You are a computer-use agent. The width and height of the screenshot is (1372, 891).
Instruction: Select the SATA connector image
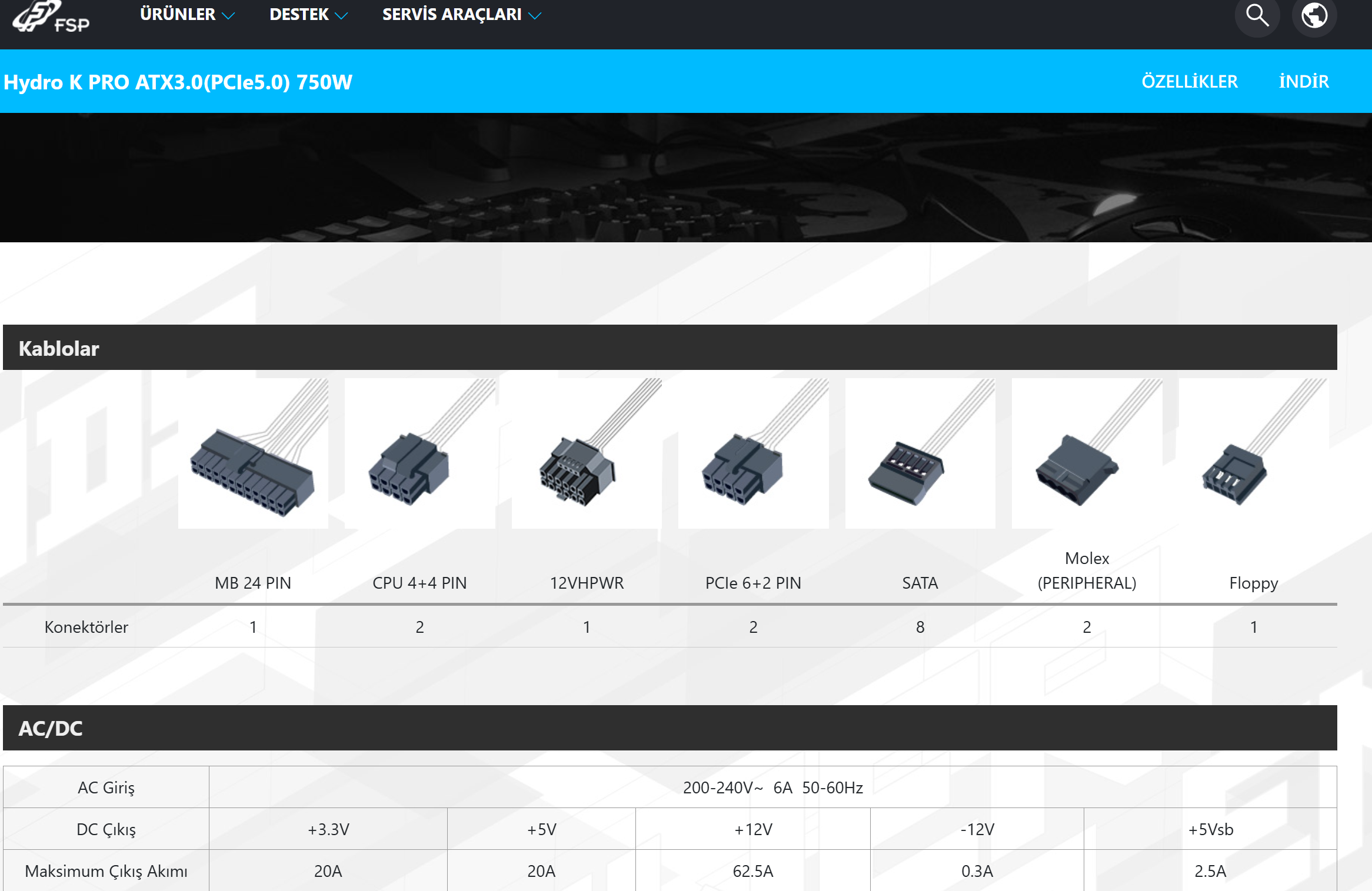(x=920, y=453)
